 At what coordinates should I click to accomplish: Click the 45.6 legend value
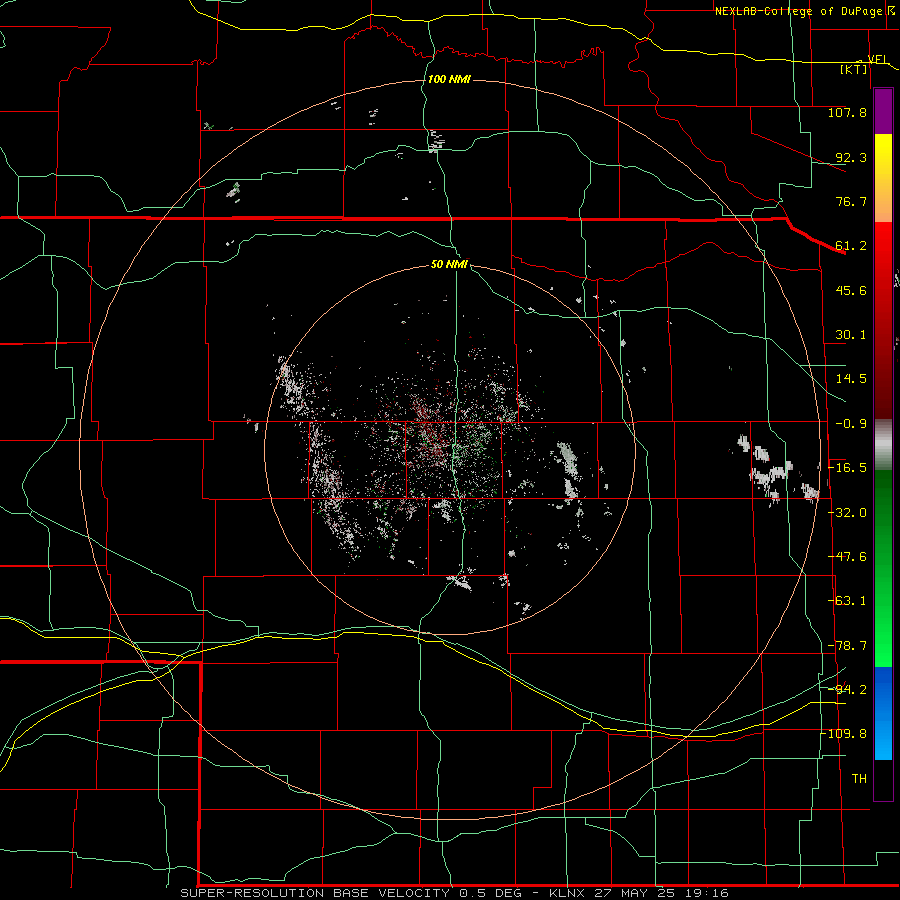[x=851, y=290]
